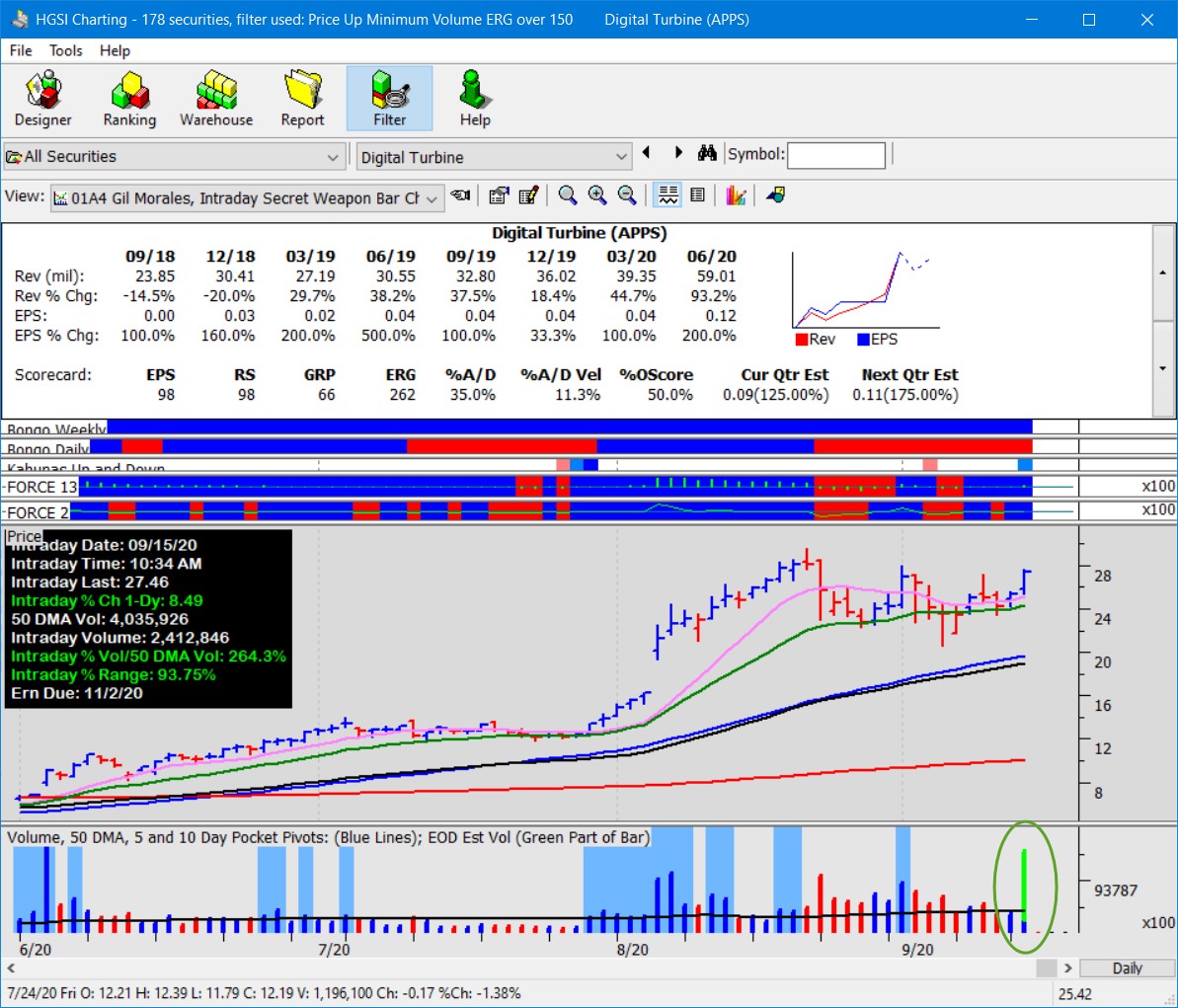Click the Price panel label
Image resolution: width=1178 pixels, height=1008 pixels.
click(x=24, y=536)
